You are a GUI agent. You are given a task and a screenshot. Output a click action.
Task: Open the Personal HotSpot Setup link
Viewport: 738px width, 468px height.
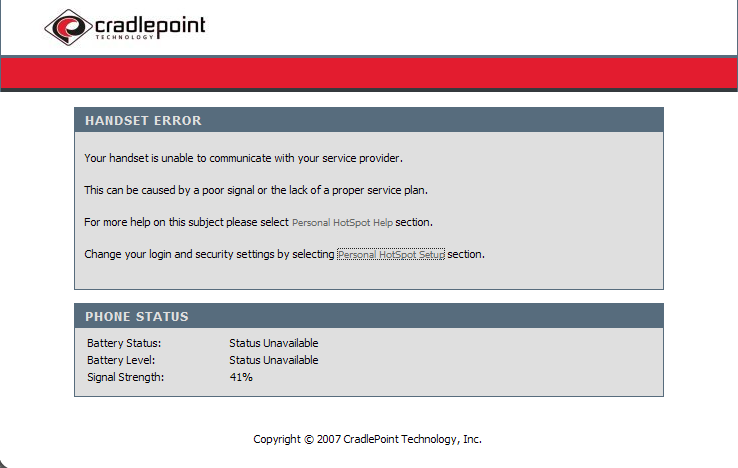[391, 254]
